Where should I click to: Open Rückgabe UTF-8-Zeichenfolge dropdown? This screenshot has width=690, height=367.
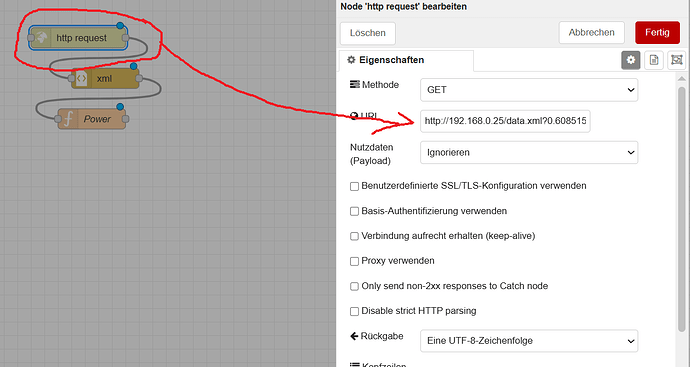click(529, 341)
